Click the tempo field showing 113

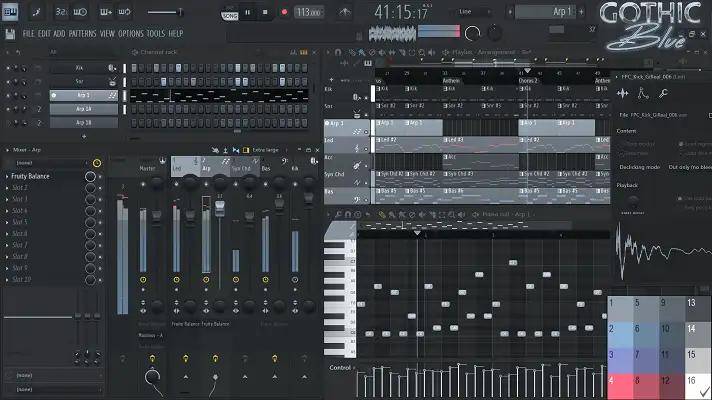(308, 13)
